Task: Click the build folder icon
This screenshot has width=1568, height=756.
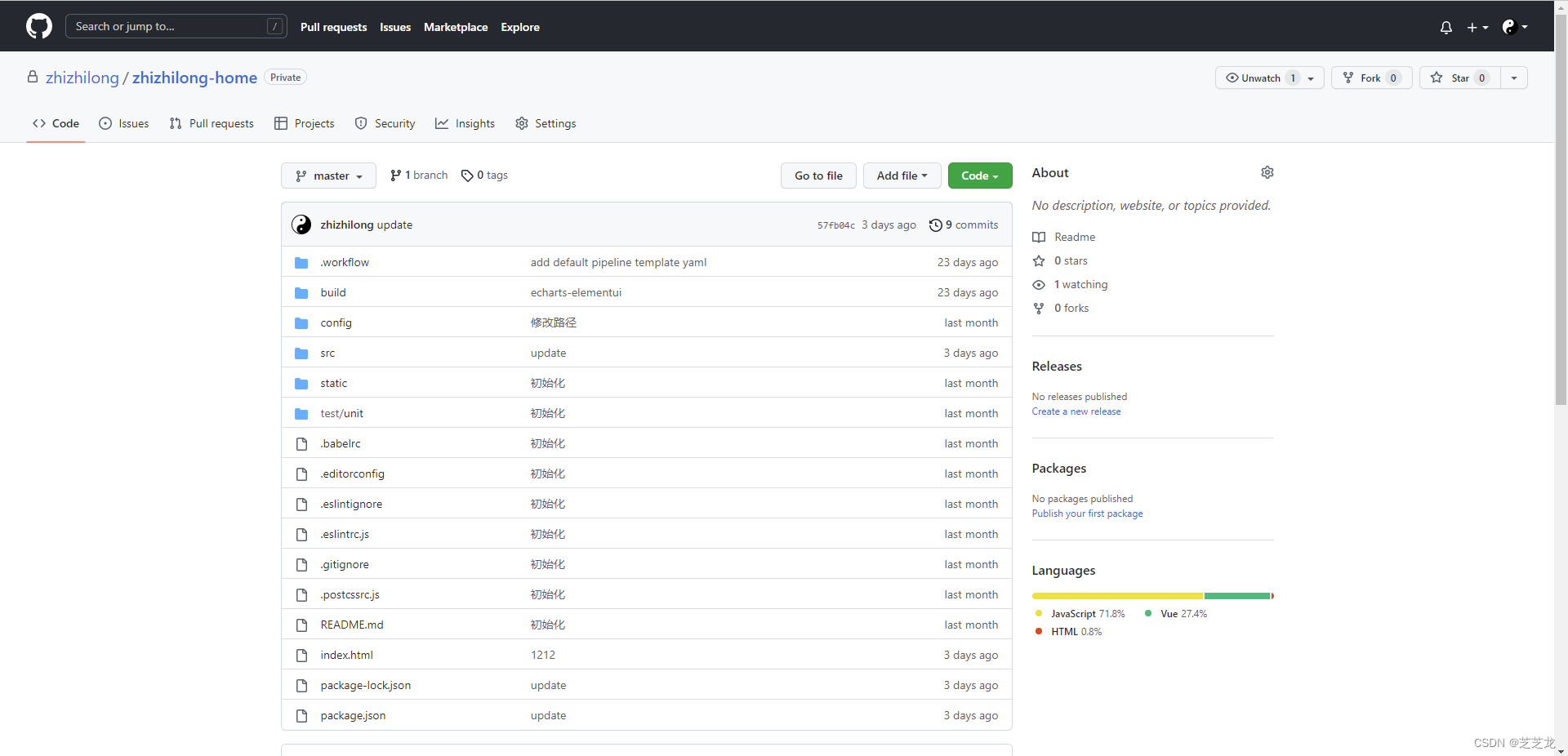Action: tap(301, 293)
